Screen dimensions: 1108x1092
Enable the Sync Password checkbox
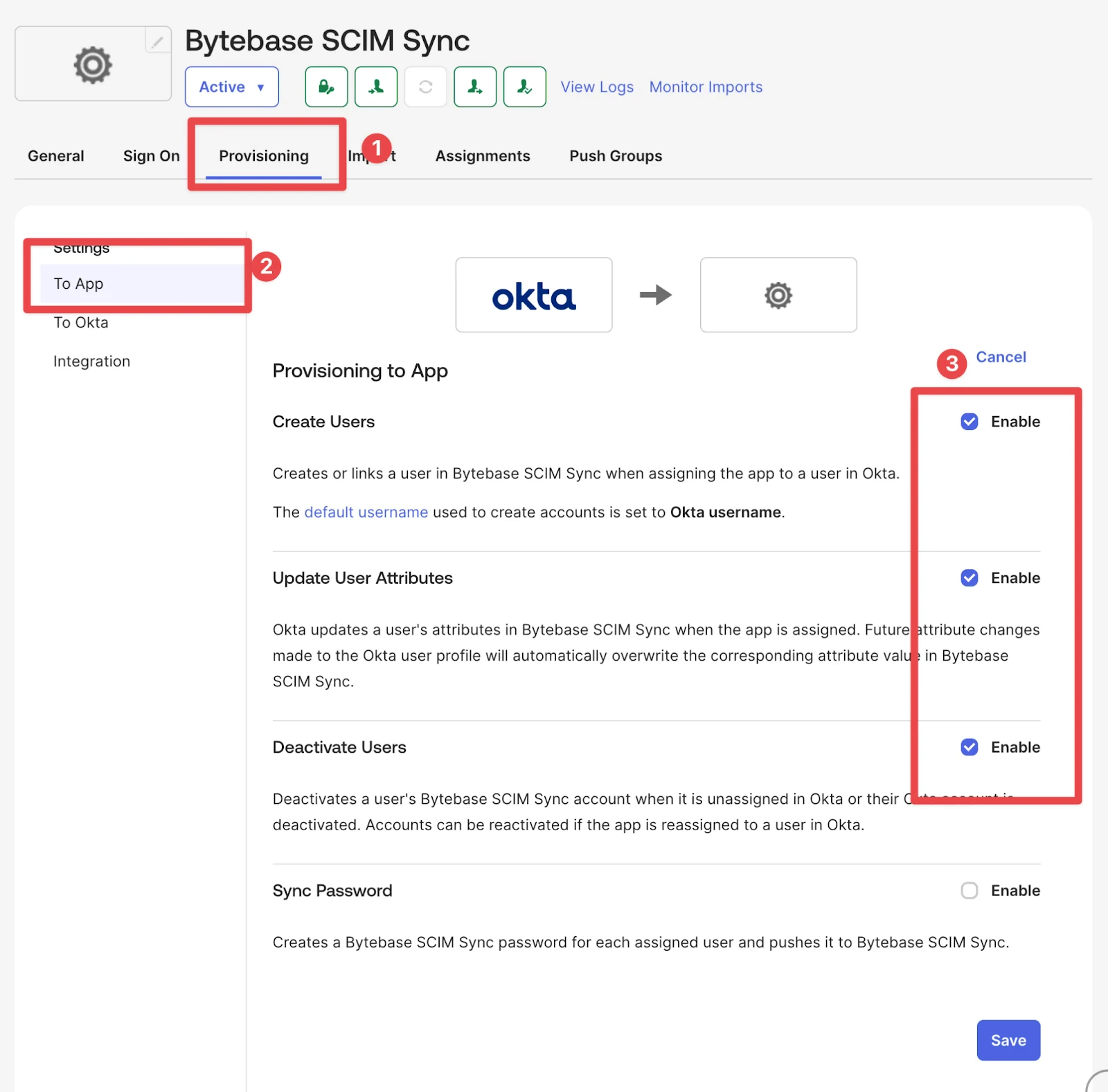point(969,890)
